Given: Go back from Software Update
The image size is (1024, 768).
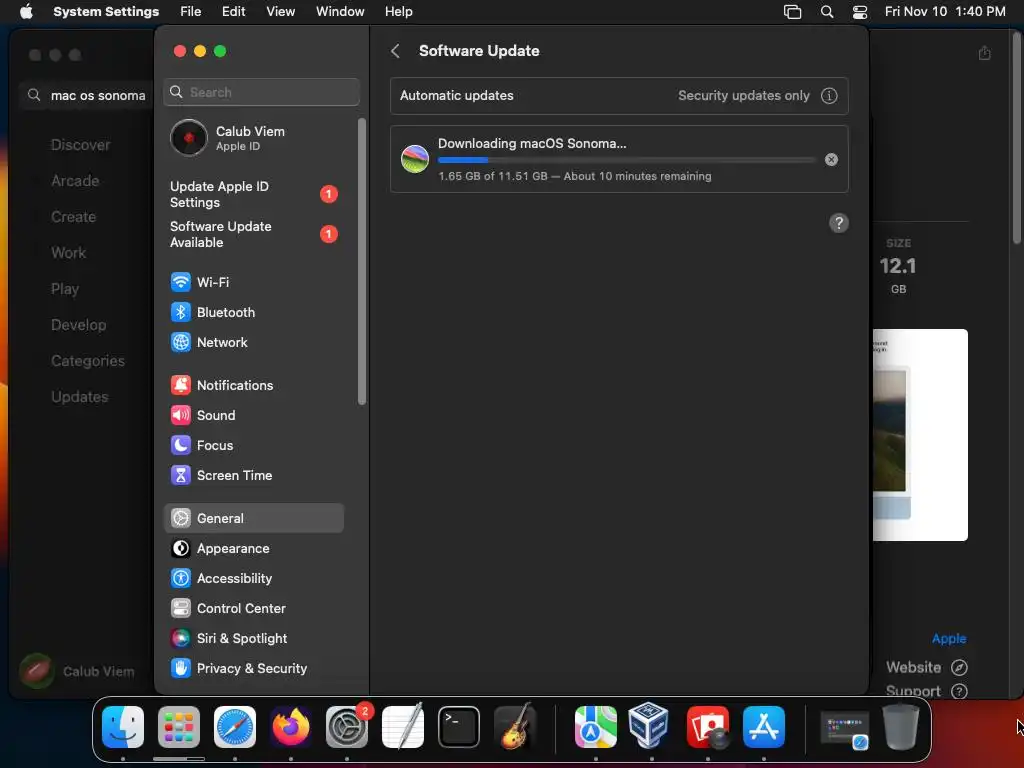Looking at the screenshot, I should click(395, 51).
